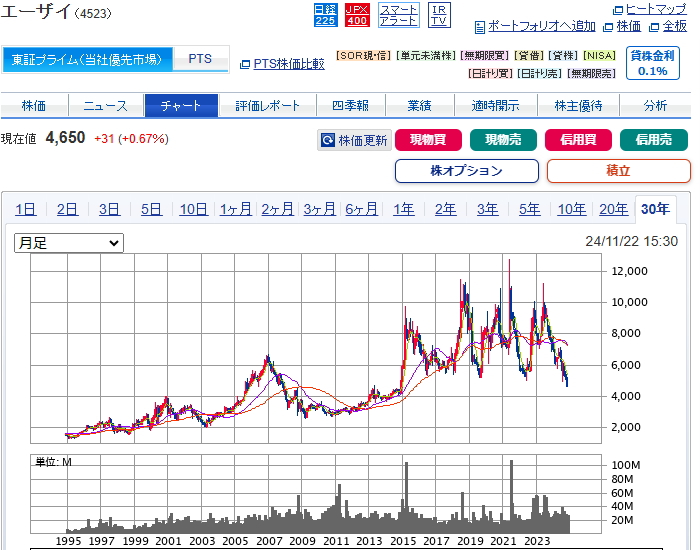
Task: Click ポートフォリオへ追加 link
Action: pyautogui.click(x=541, y=26)
